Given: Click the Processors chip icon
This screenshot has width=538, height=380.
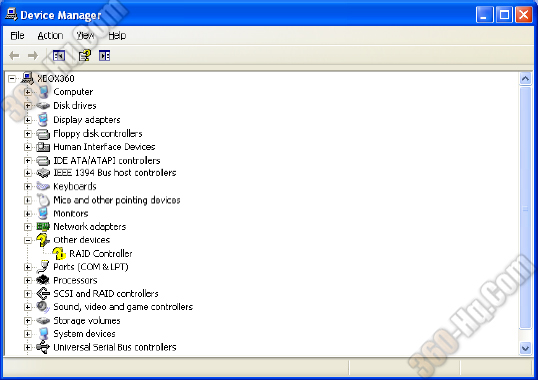Looking at the screenshot, I should [x=43, y=280].
